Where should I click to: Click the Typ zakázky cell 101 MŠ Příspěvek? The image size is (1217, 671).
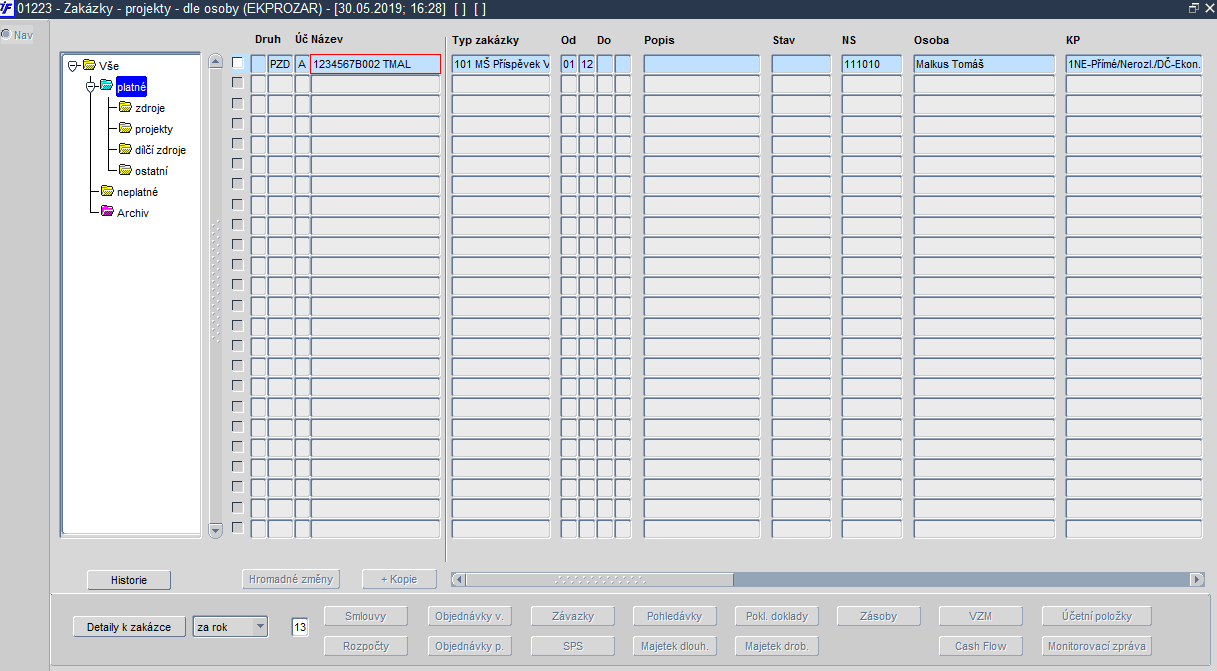click(x=501, y=64)
